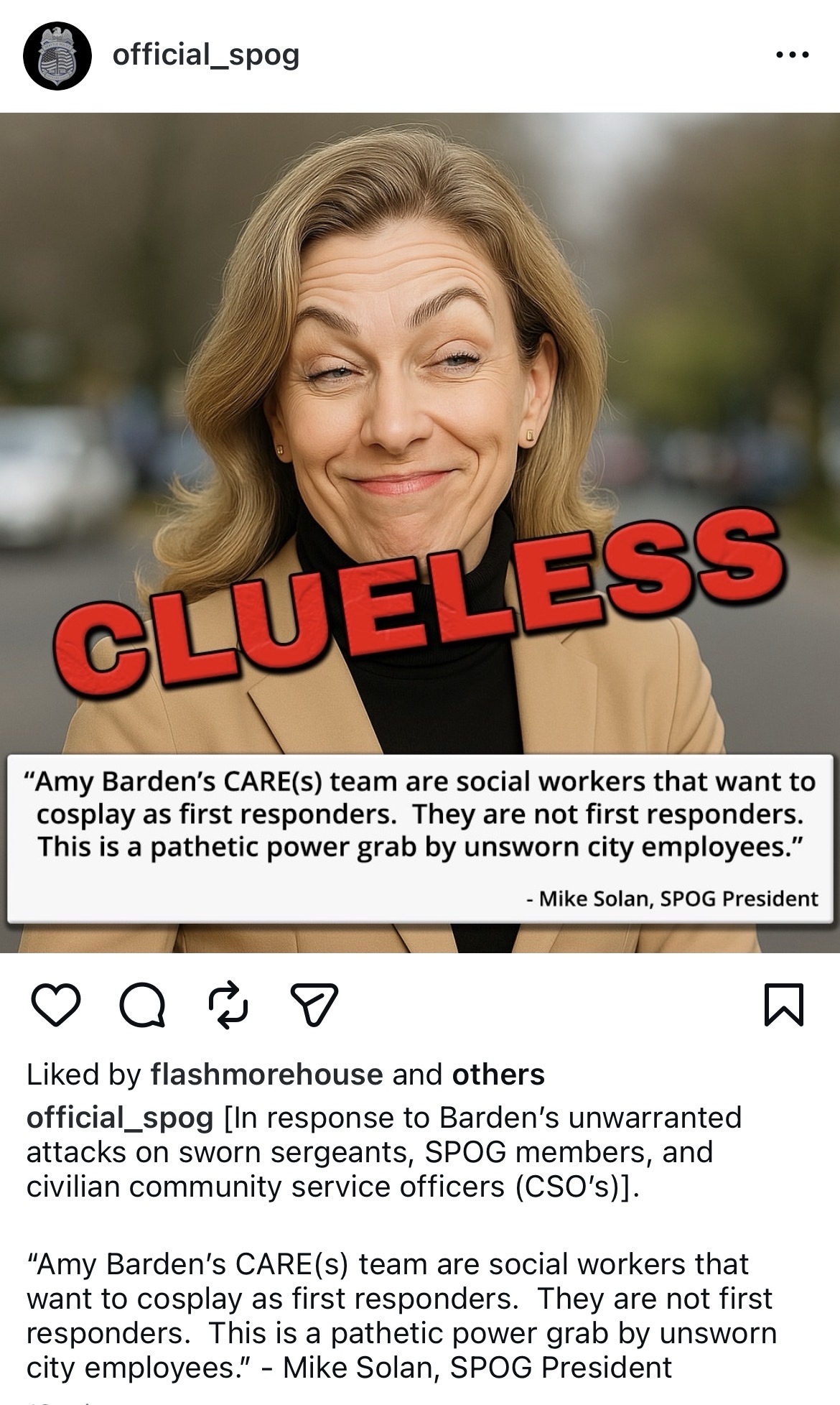Like the post with the heart icon
Screen dimensions: 840x1405
tap(56, 1004)
